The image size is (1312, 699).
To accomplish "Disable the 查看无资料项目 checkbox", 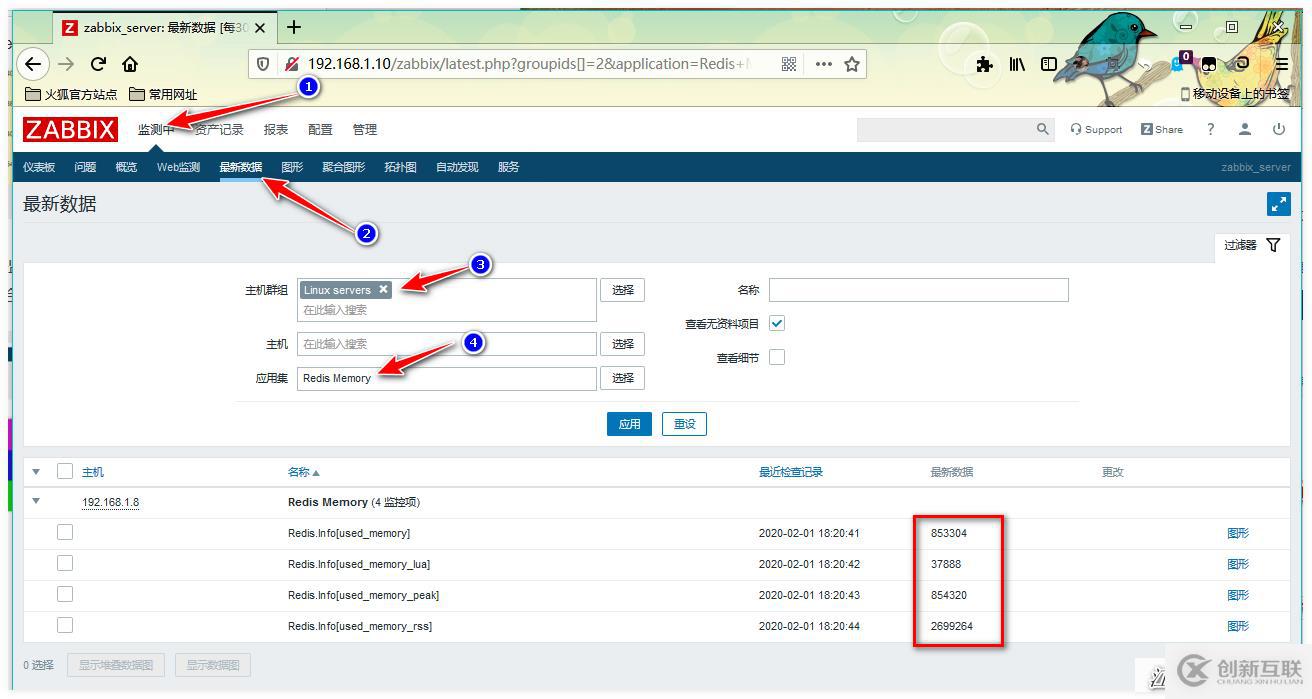I will [x=777, y=323].
